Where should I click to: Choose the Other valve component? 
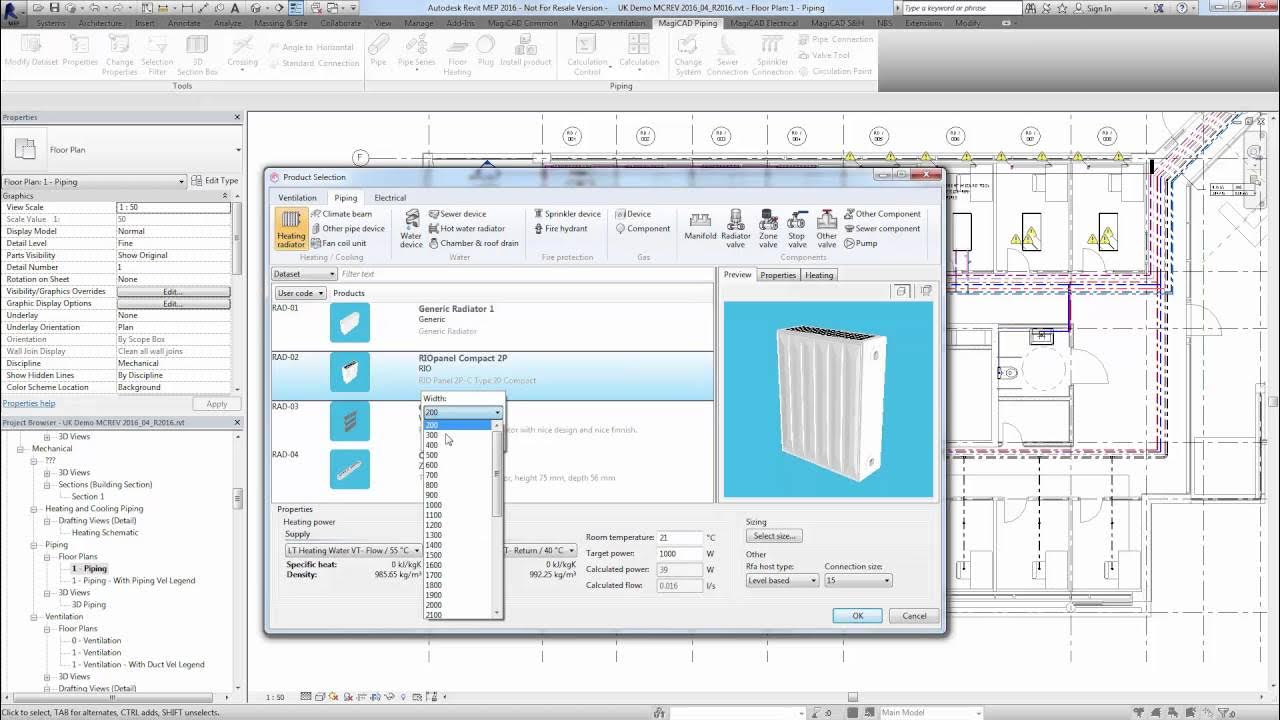click(x=827, y=228)
